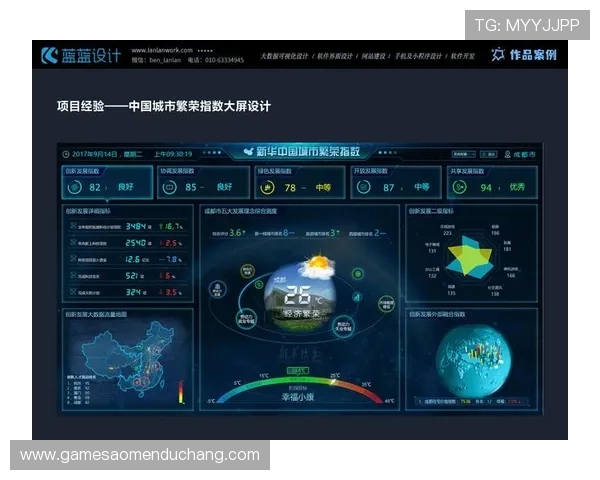
Task: Click the 幸福小康 label under the gauge
Action: coord(298,397)
